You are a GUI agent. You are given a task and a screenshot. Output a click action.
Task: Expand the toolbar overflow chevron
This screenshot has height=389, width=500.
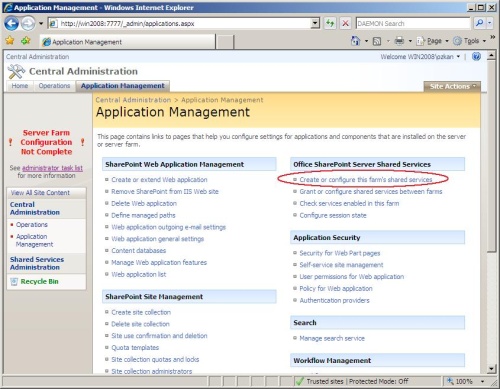(x=492, y=37)
